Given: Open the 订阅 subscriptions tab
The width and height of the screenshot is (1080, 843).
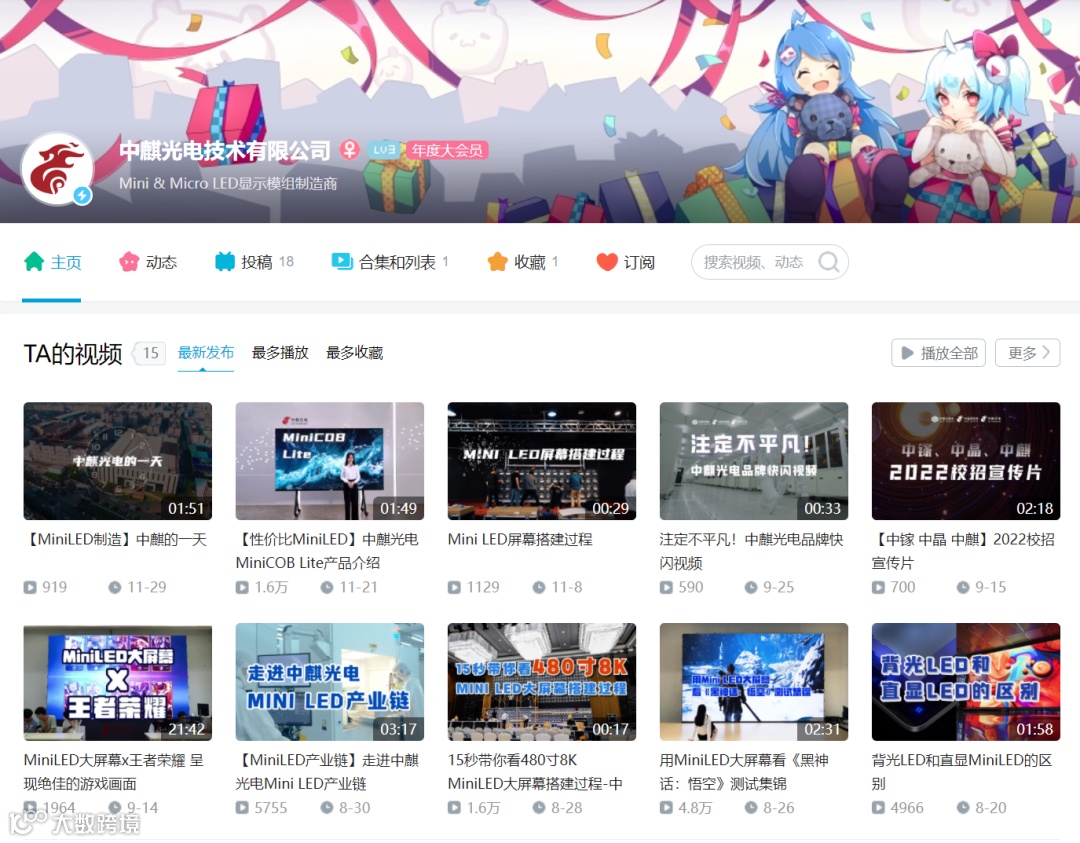Looking at the screenshot, I should (625, 262).
